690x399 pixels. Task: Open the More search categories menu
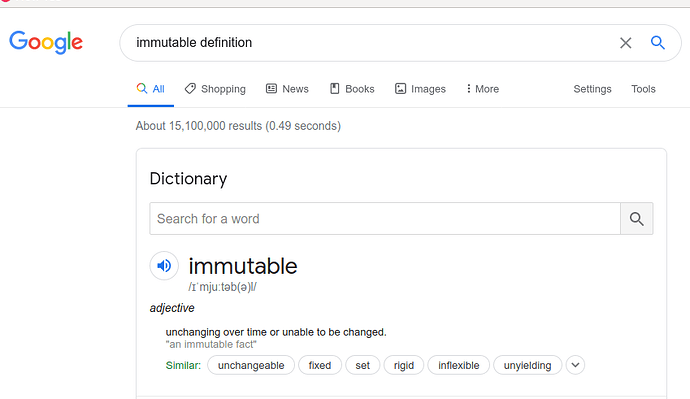pos(483,89)
